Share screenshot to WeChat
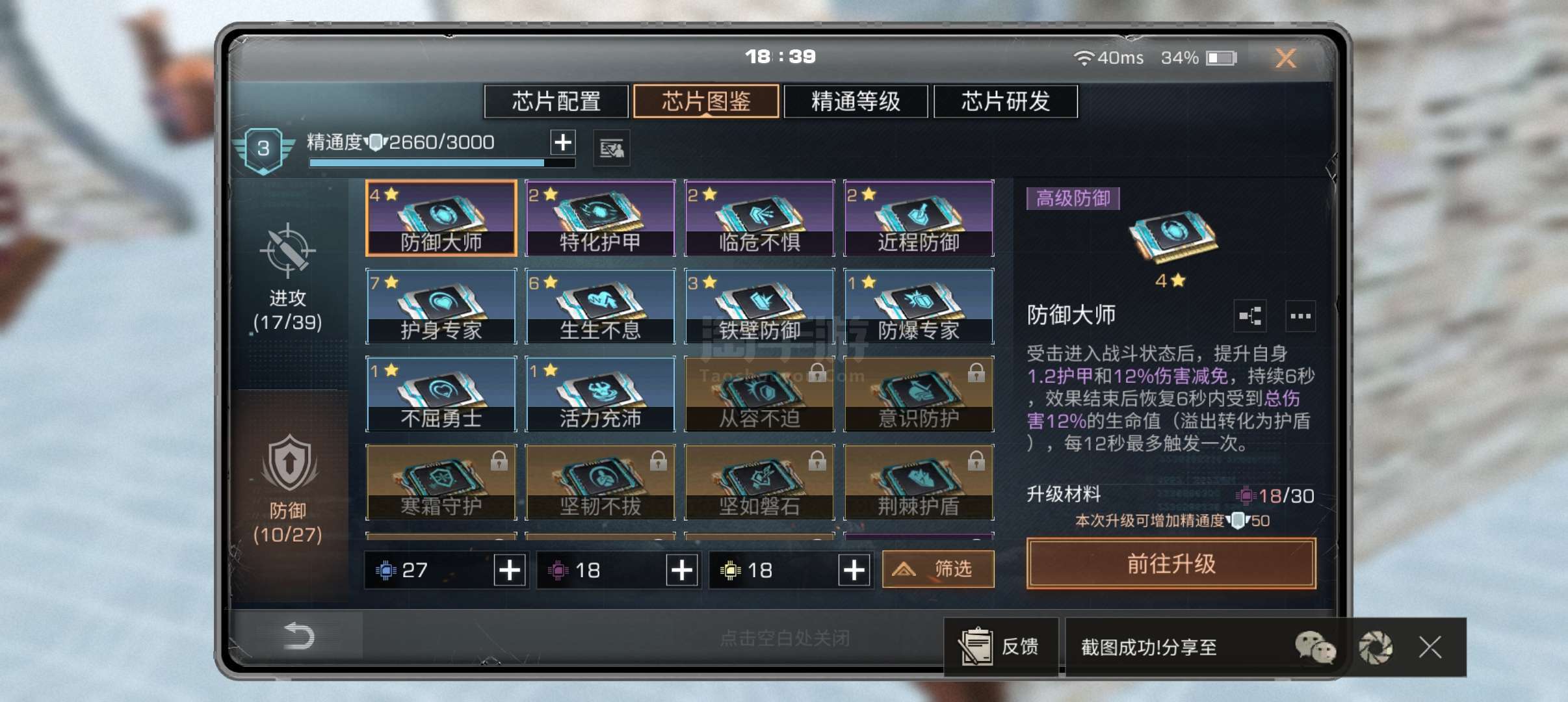This screenshot has width=1568, height=702. (x=1314, y=647)
